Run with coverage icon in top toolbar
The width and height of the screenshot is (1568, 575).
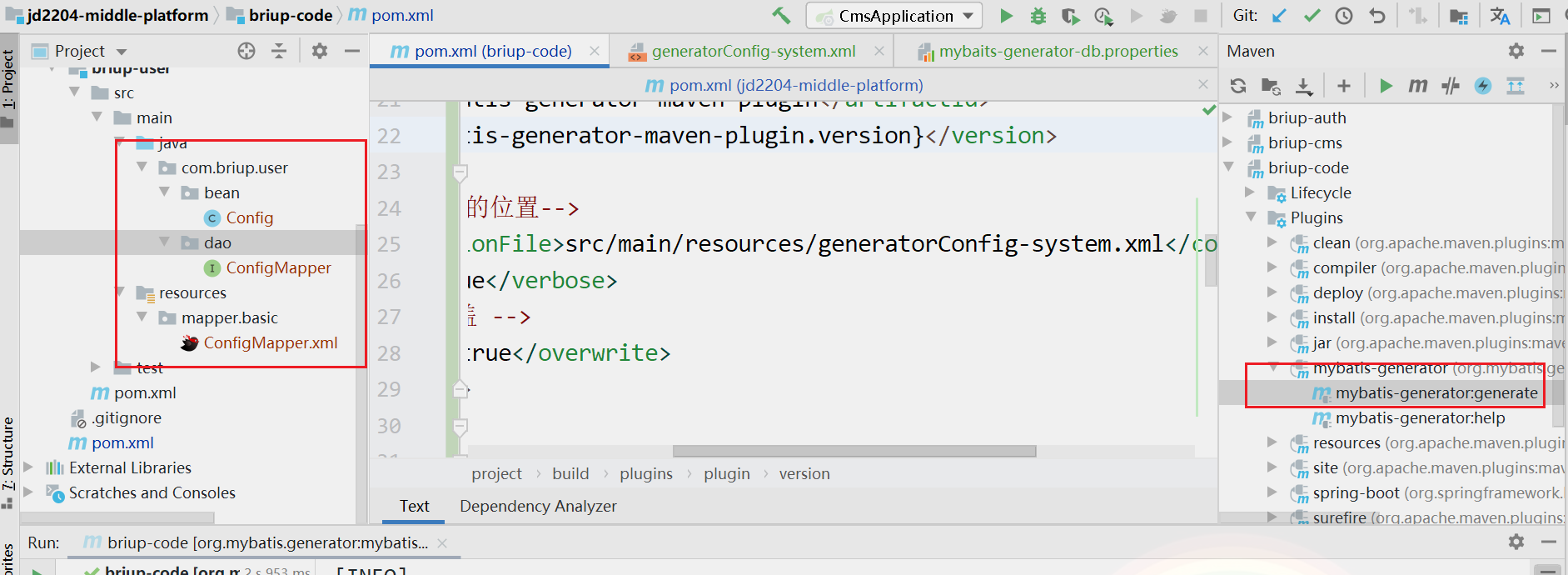1071,16
